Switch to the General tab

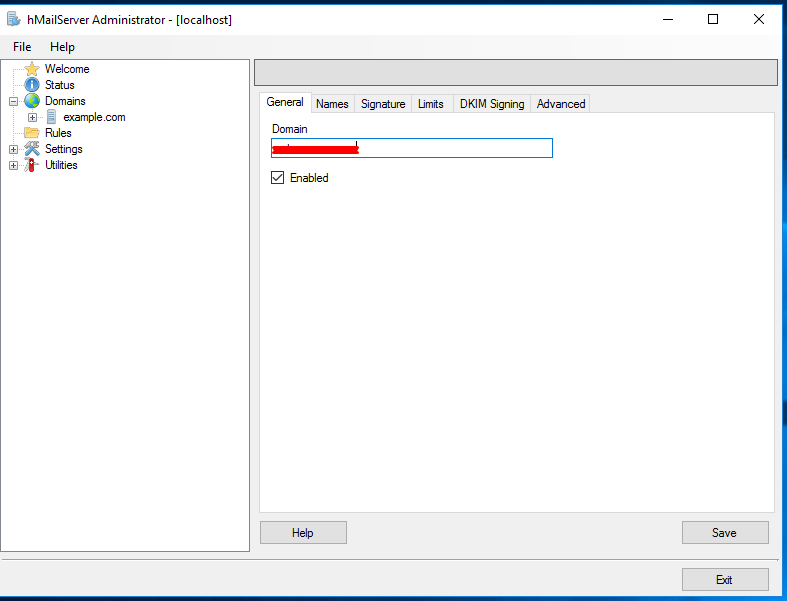(x=285, y=102)
